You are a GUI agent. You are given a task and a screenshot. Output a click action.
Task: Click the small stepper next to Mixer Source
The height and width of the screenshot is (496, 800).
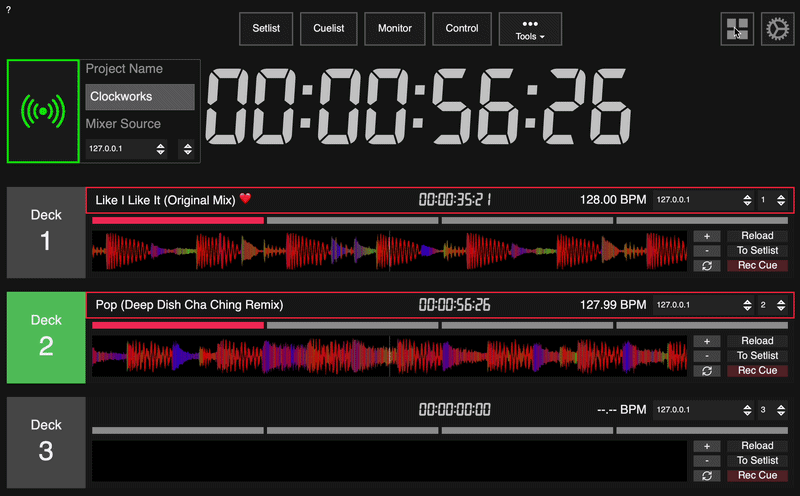(187, 148)
